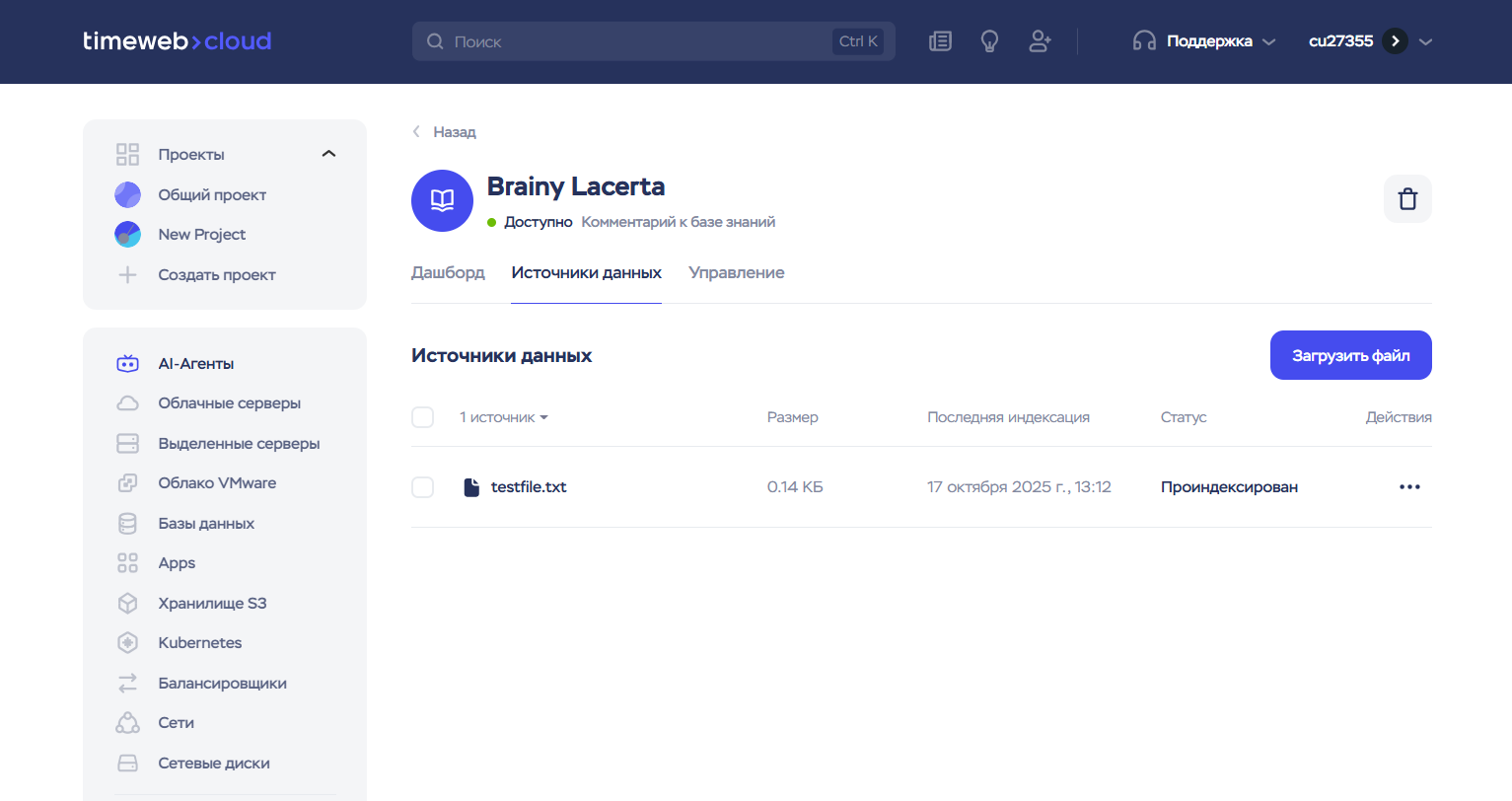This screenshot has height=801, width=1512.
Task: Open account menu chevron next to cu27355
Action: coord(1425,41)
